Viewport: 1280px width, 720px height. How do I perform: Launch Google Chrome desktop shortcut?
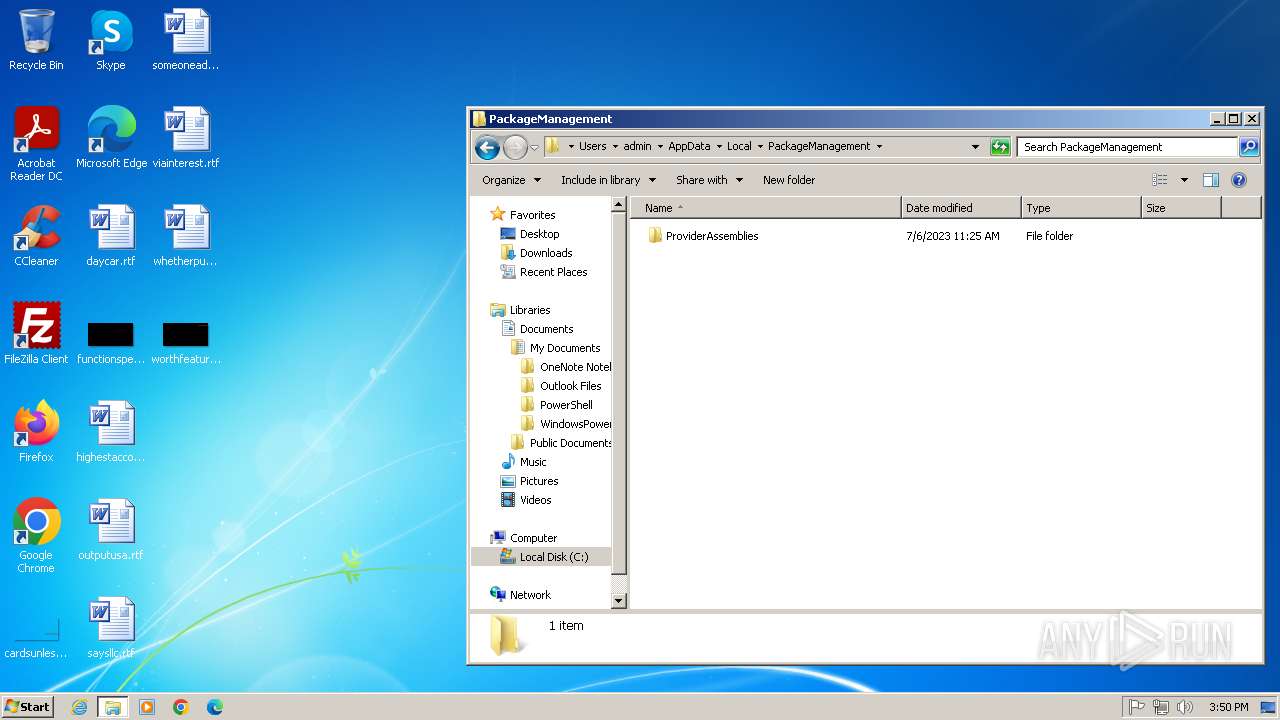point(36,535)
